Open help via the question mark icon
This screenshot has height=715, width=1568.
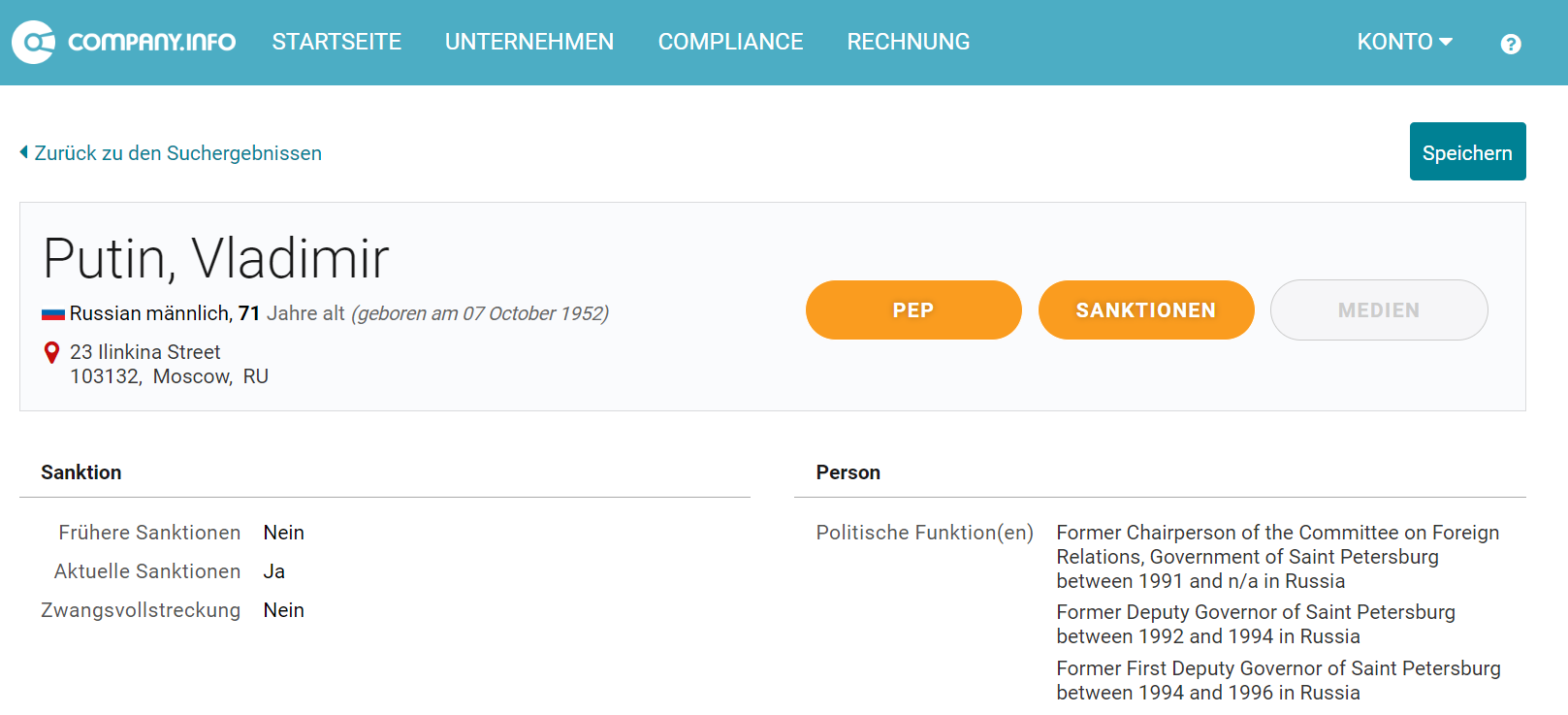(x=1510, y=44)
